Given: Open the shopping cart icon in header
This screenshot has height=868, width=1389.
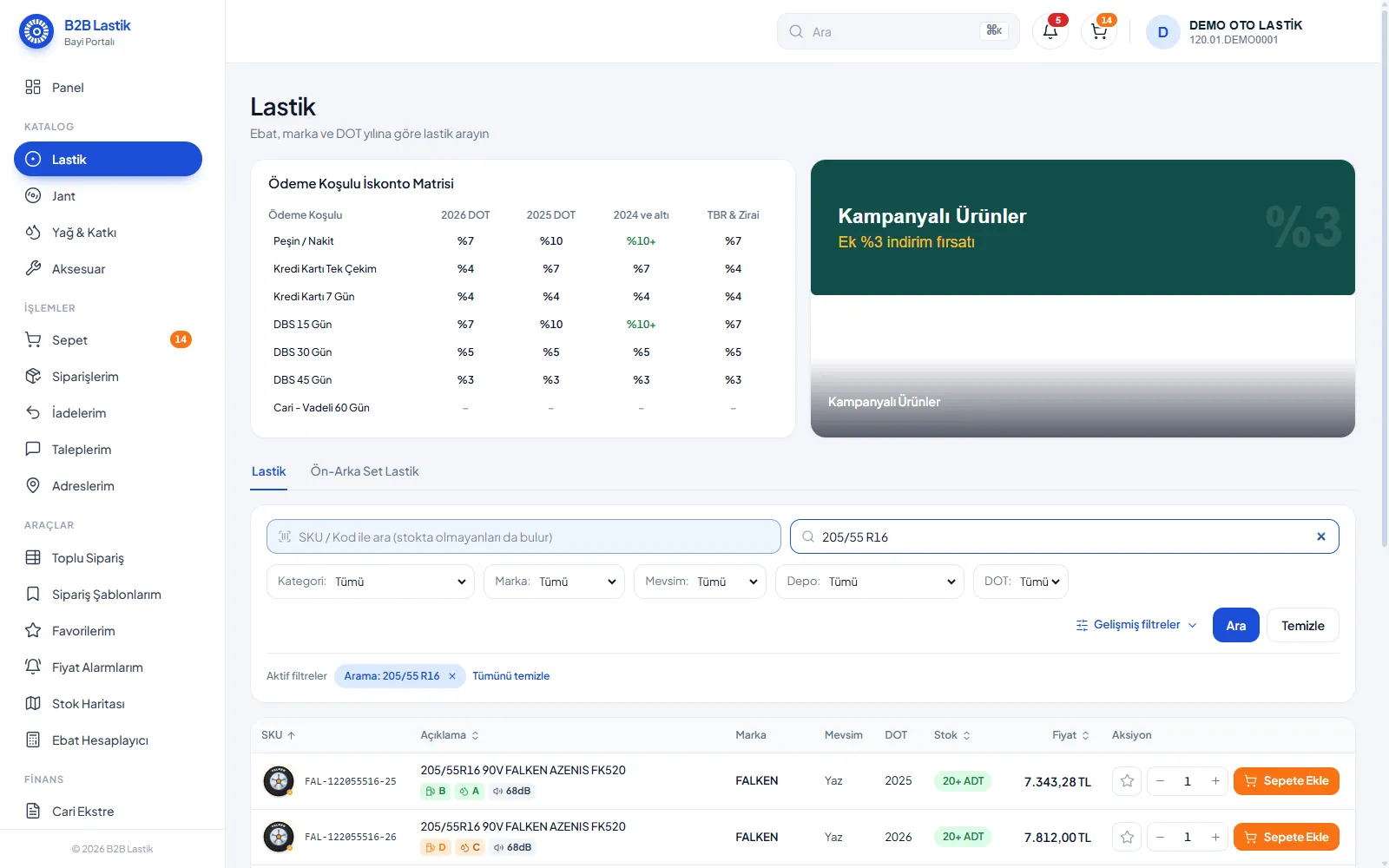Looking at the screenshot, I should tap(1099, 31).
